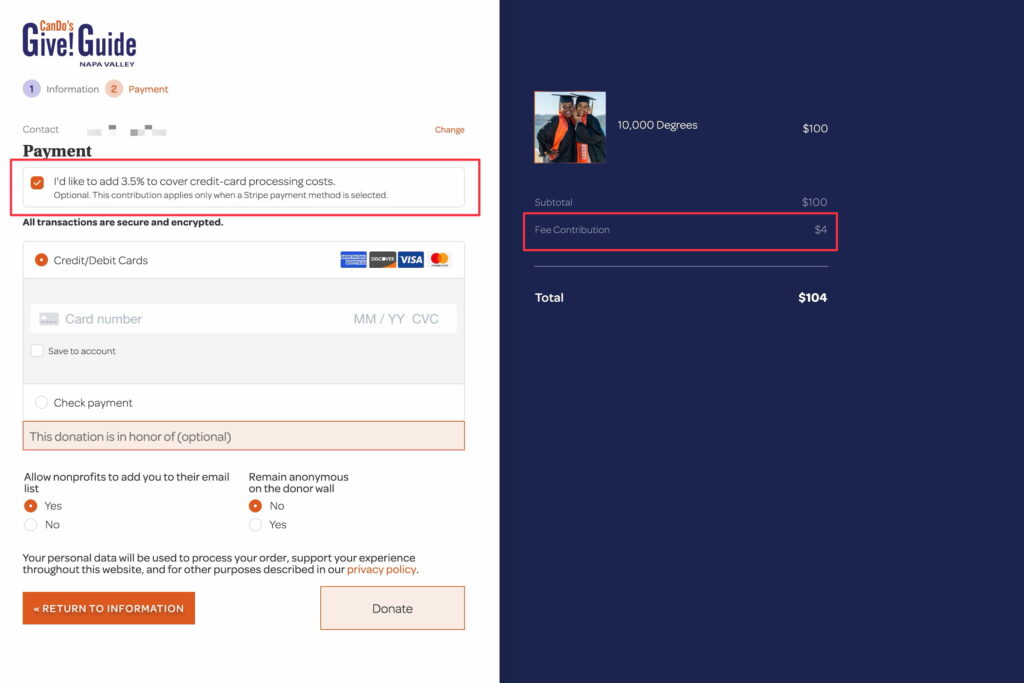The image size is (1024, 683).
Task: Click the 10,000 Degrees item name
Action: pos(658,125)
